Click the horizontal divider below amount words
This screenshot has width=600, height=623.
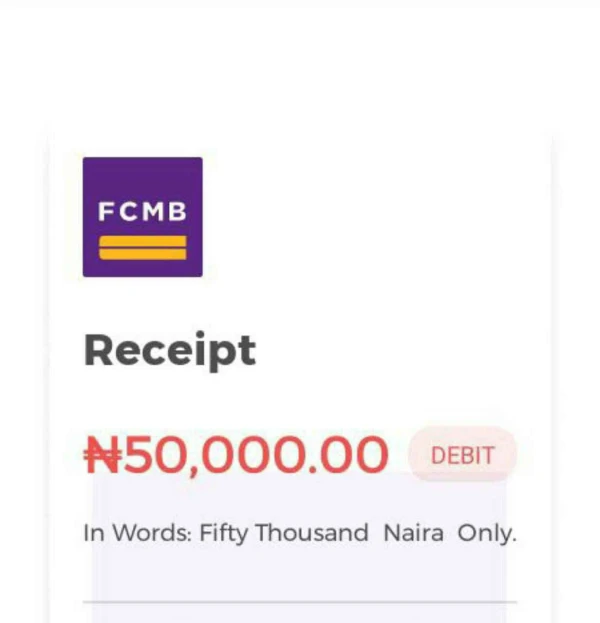point(300,602)
